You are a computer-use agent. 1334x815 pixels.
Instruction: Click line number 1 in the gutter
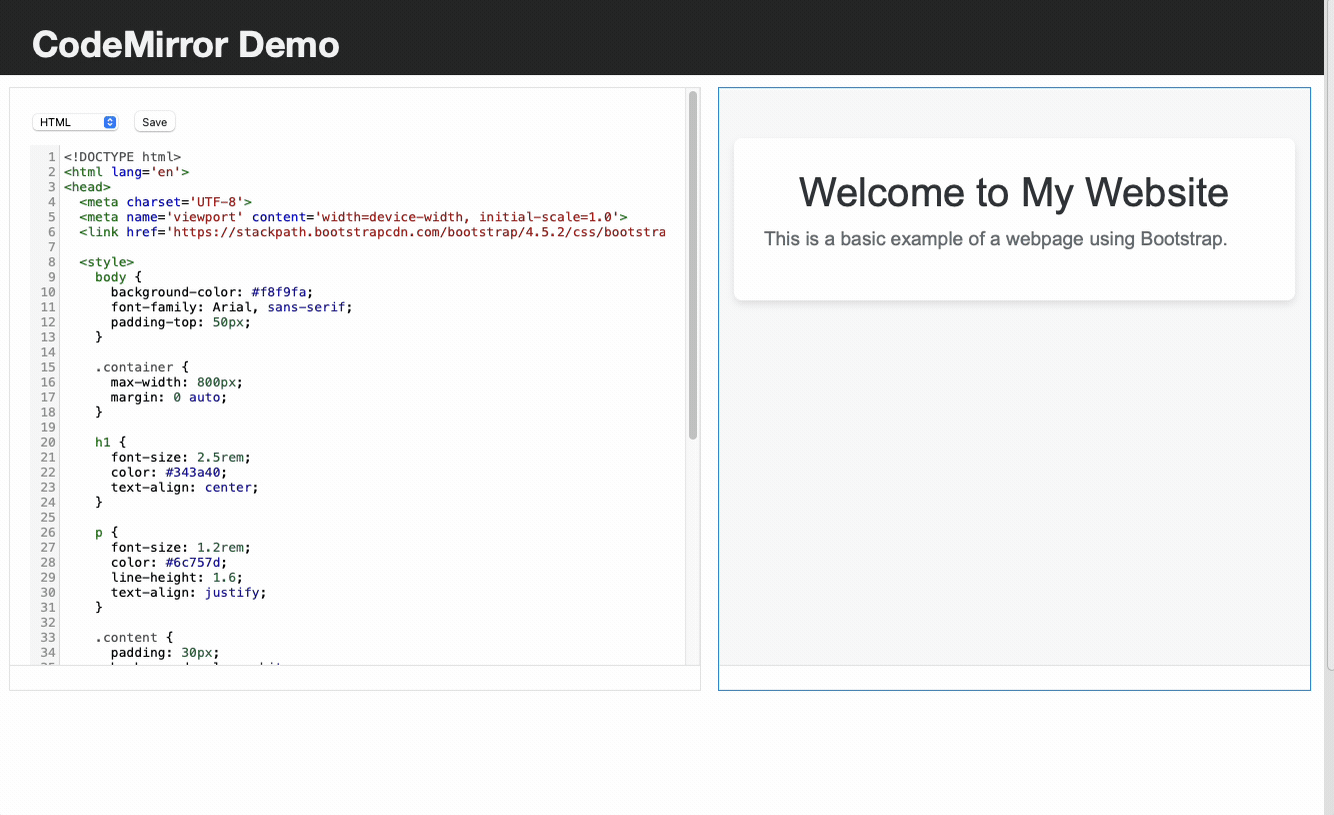51,157
